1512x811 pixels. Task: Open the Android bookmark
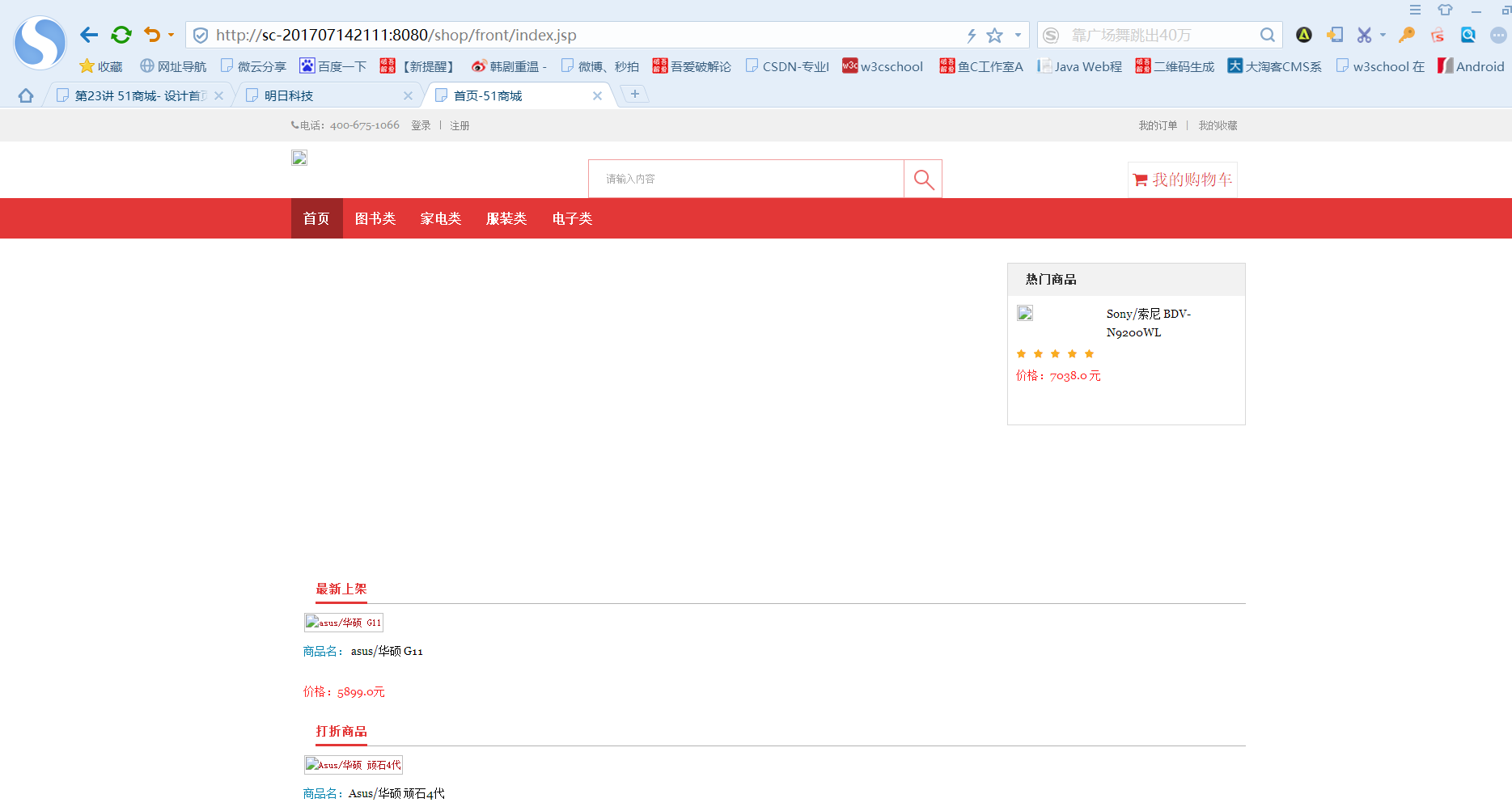click(x=1472, y=66)
